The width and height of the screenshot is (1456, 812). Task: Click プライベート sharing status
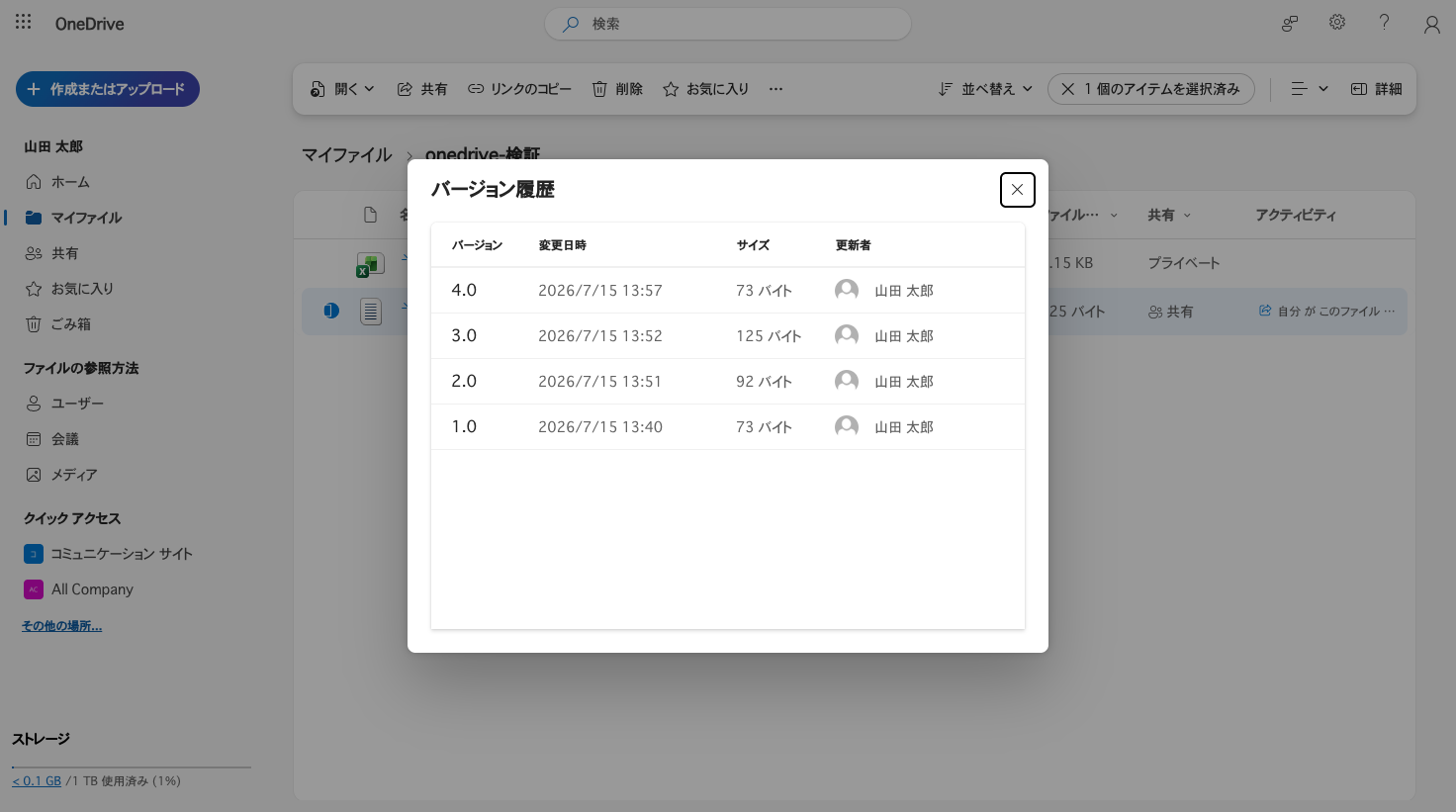click(x=1183, y=263)
